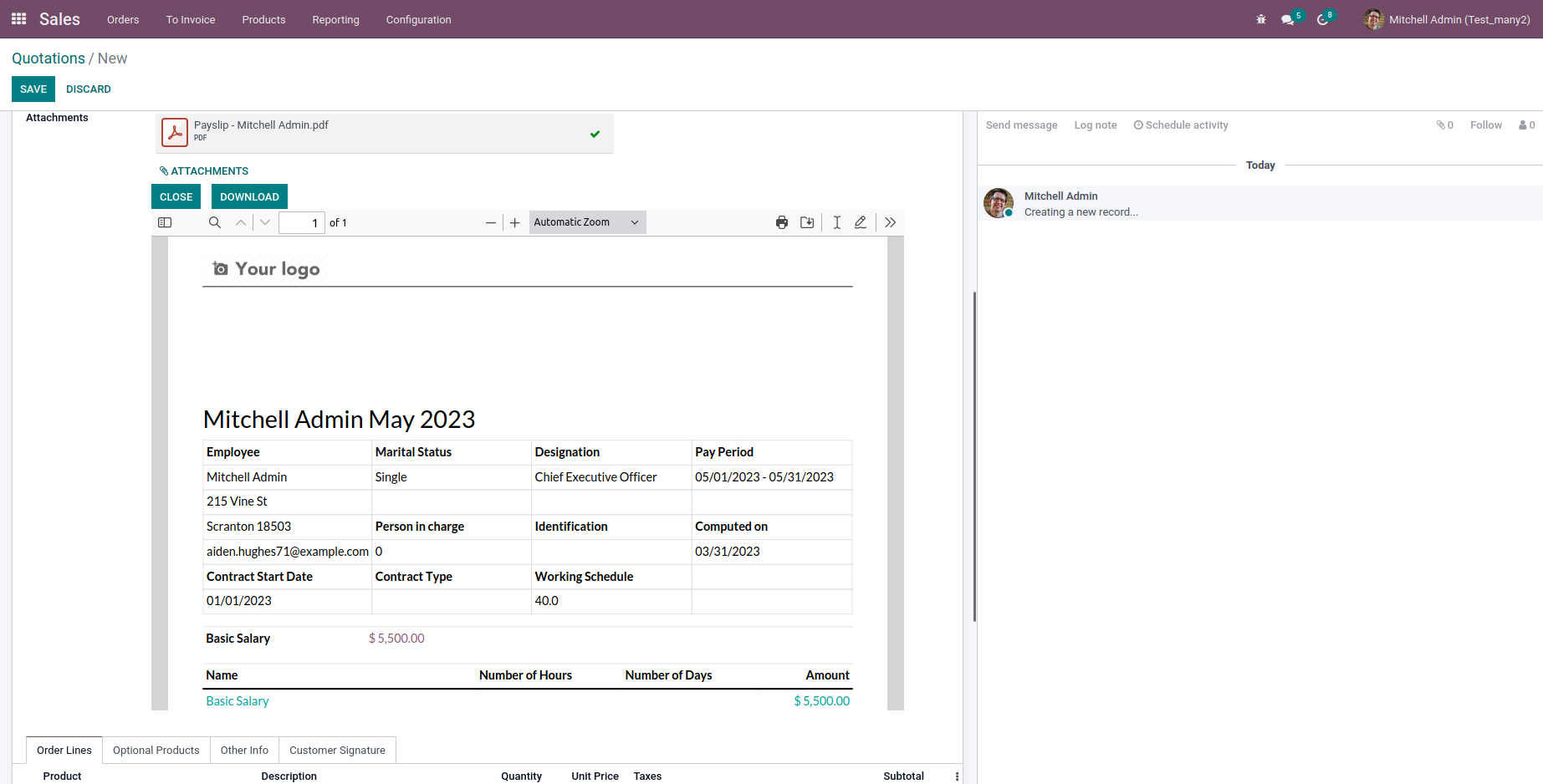Click the PDF save/download icon
Image resolution: width=1543 pixels, height=784 pixels.
(807, 222)
